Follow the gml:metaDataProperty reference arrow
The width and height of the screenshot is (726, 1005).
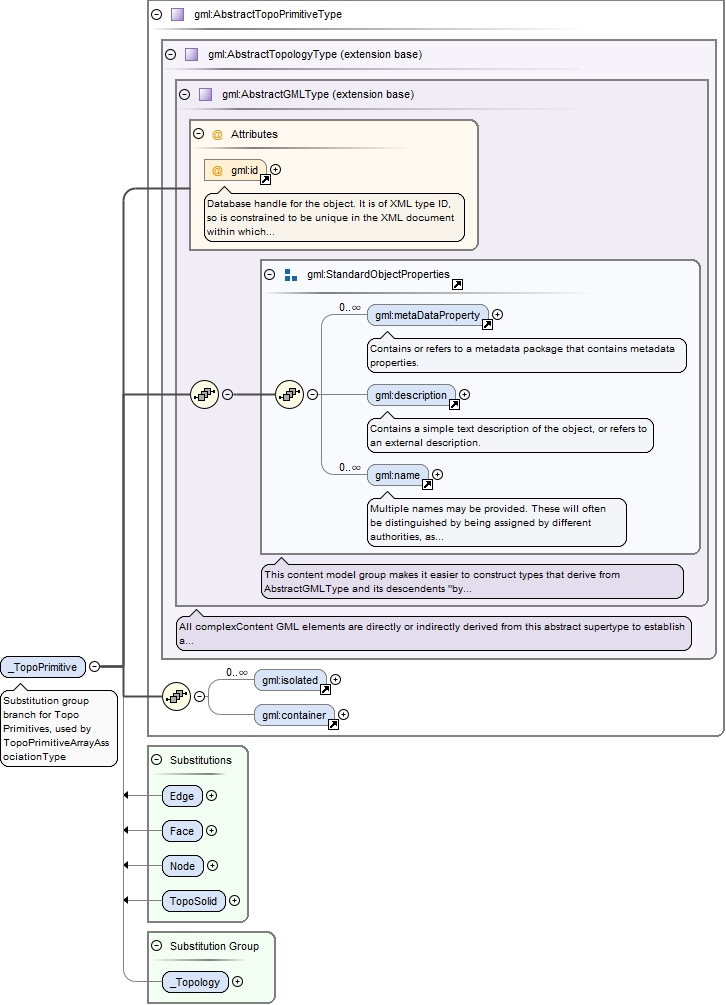click(x=487, y=324)
